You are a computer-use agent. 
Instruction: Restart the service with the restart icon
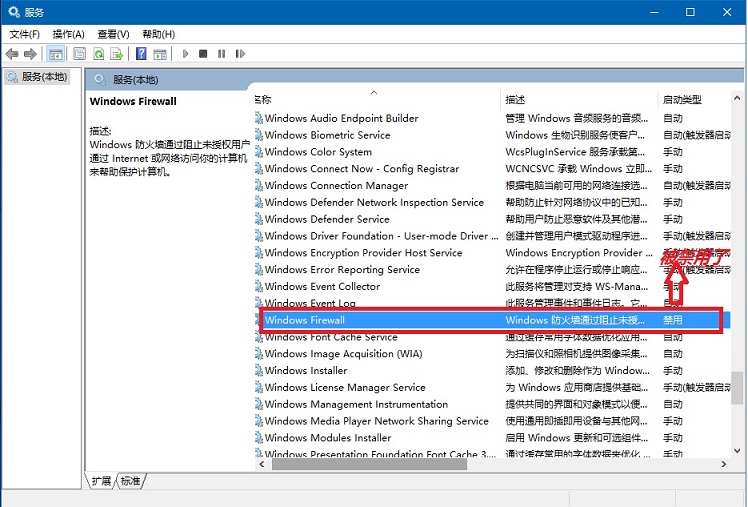pyautogui.click(x=240, y=54)
